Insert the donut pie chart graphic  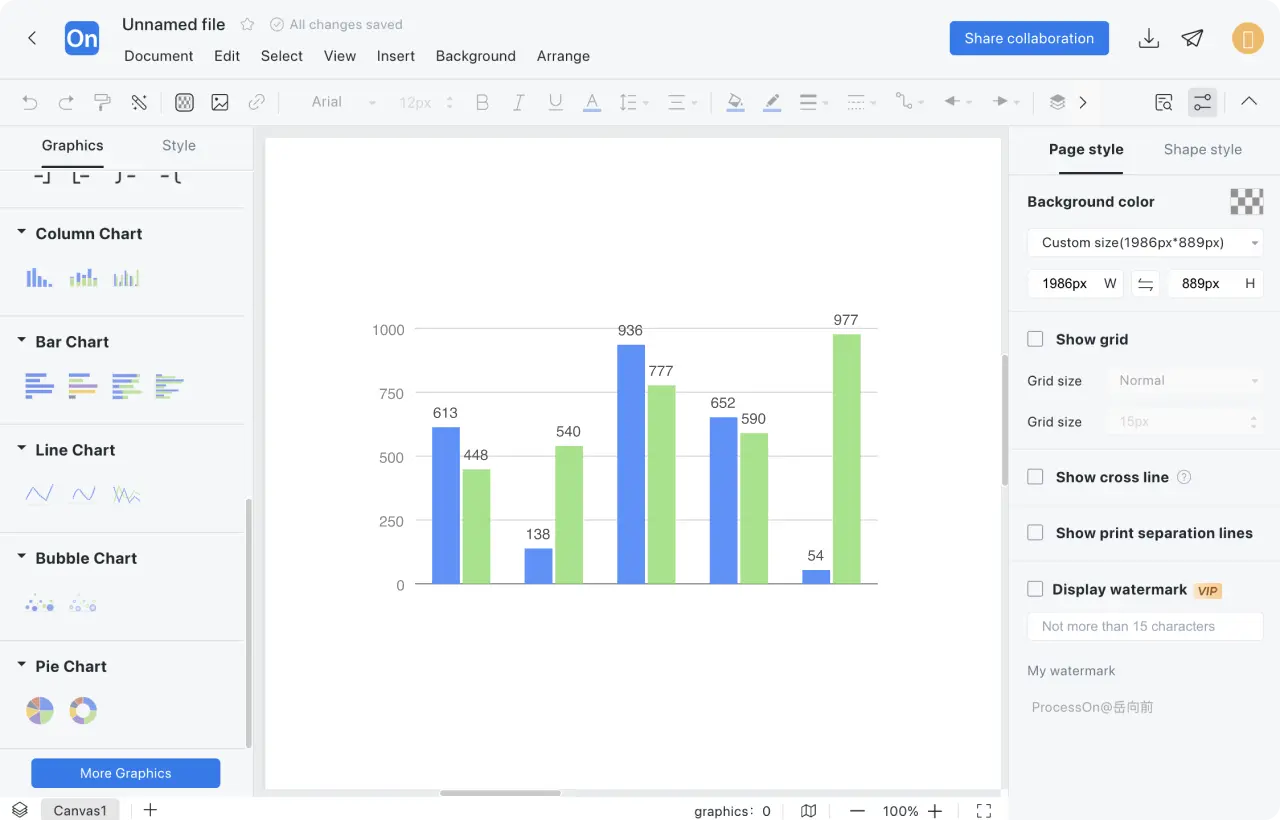click(x=83, y=711)
